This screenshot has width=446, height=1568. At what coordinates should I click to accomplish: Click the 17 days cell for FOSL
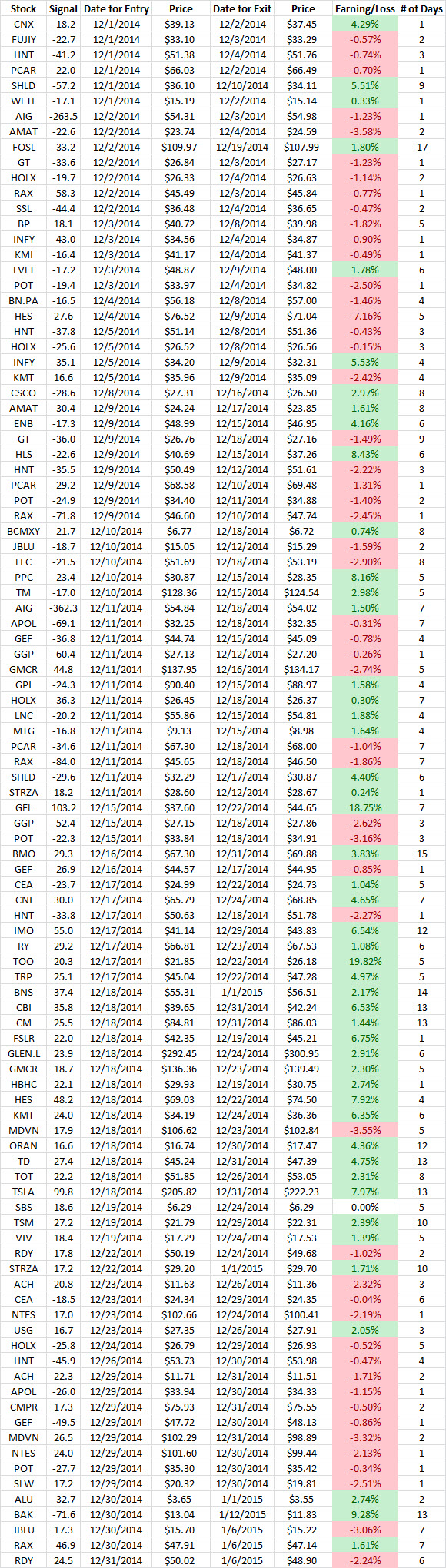pyautogui.click(x=421, y=147)
